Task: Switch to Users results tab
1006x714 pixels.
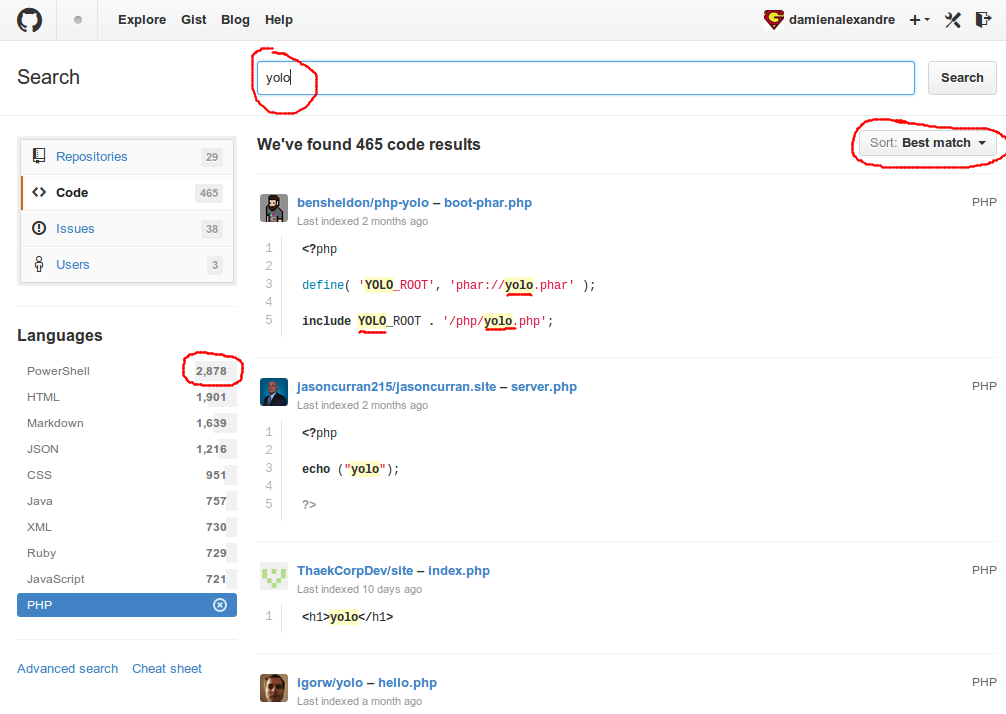Action: point(127,264)
